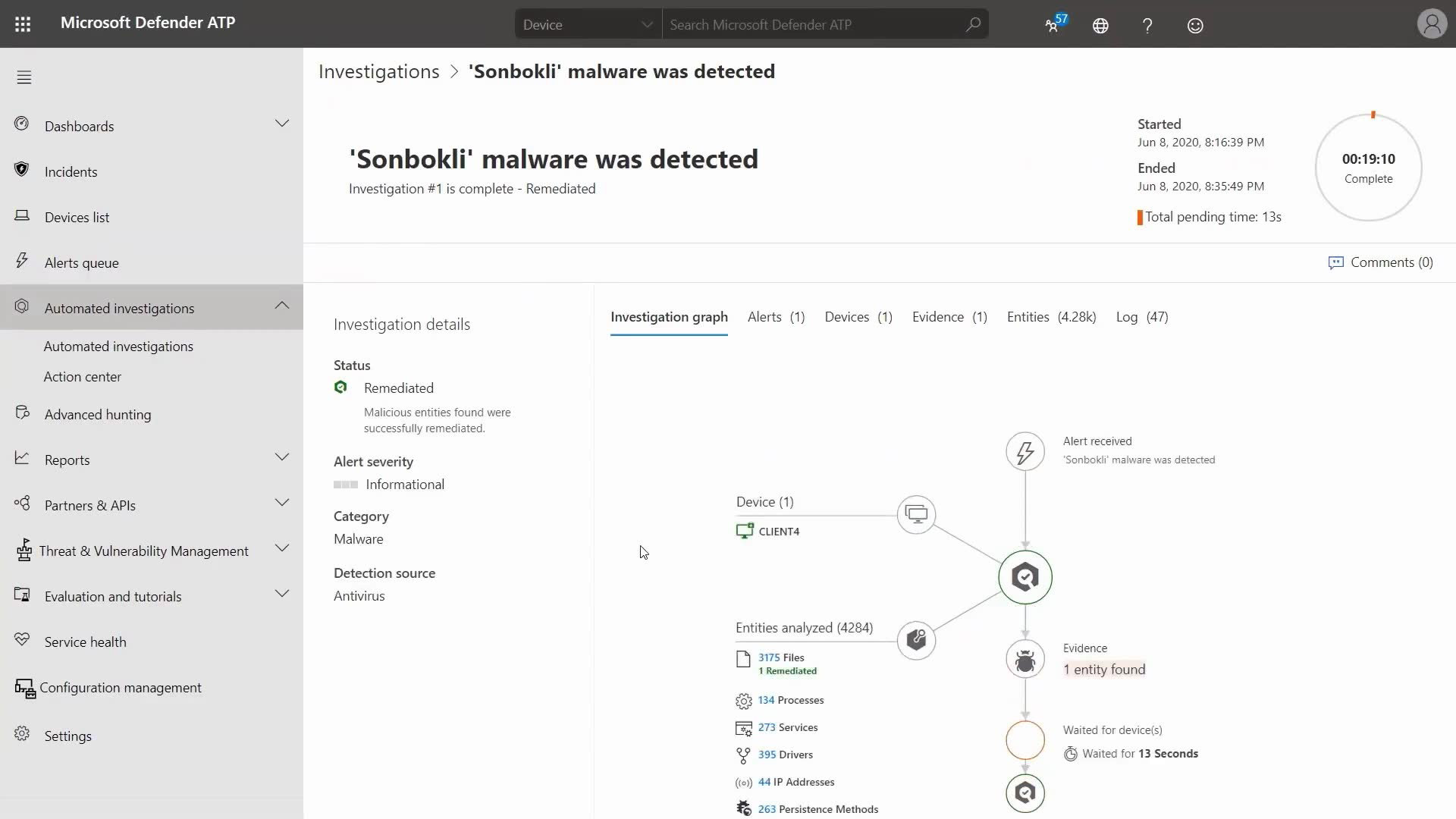The width and height of the screenshot is (1456, 819).
Task: Click the entities analyzed shield node
Action: [916, 640]
